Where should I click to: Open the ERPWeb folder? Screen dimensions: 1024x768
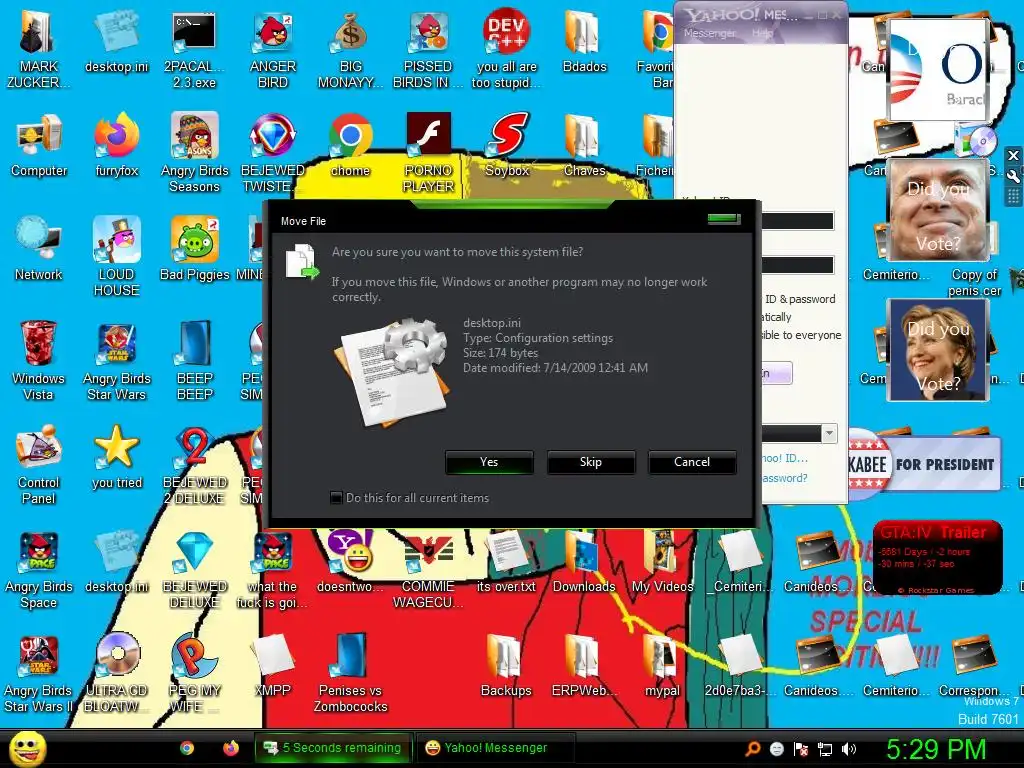click(584, 666)
